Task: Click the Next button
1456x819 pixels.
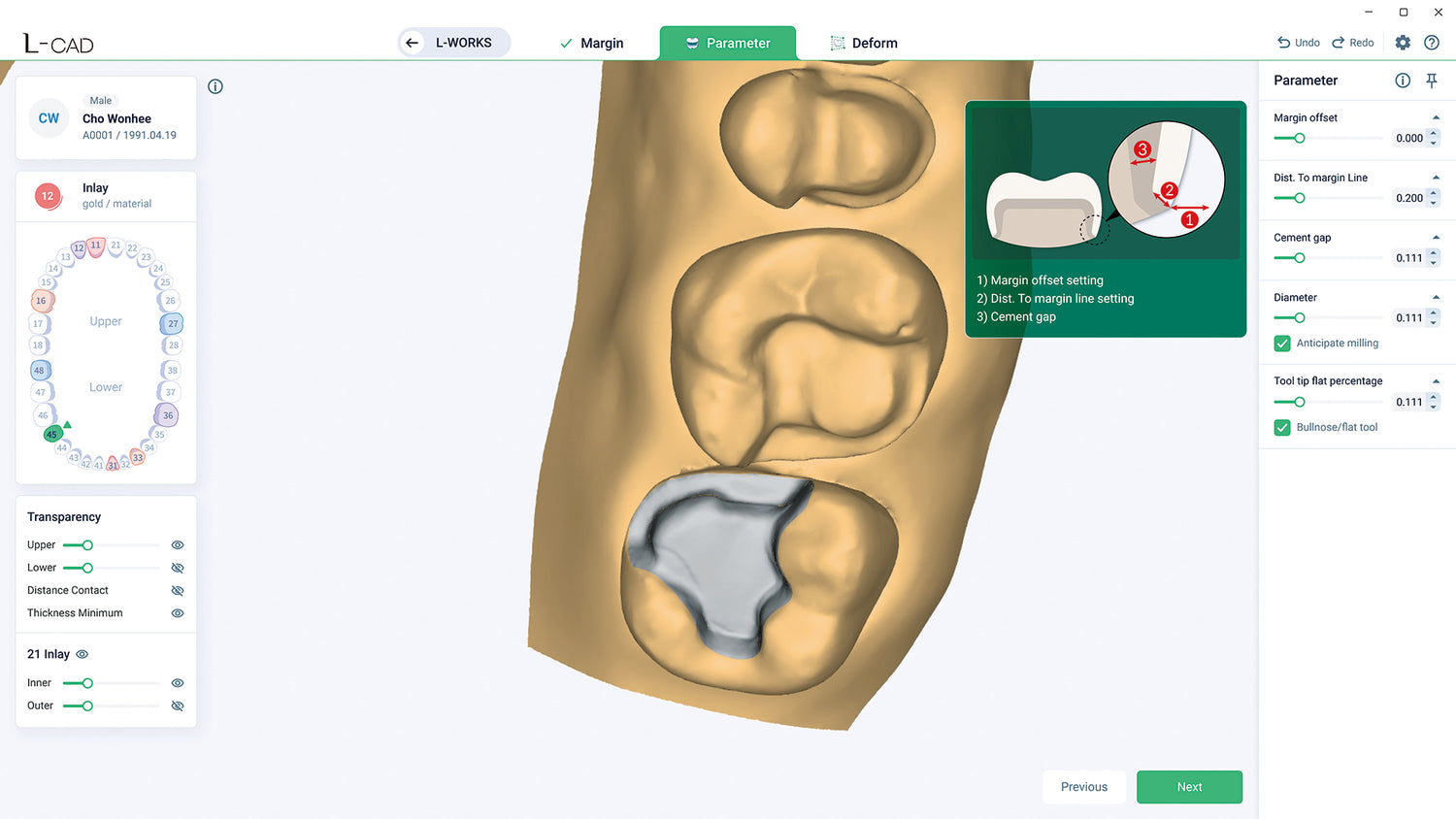Action: tap(1189, 787)
